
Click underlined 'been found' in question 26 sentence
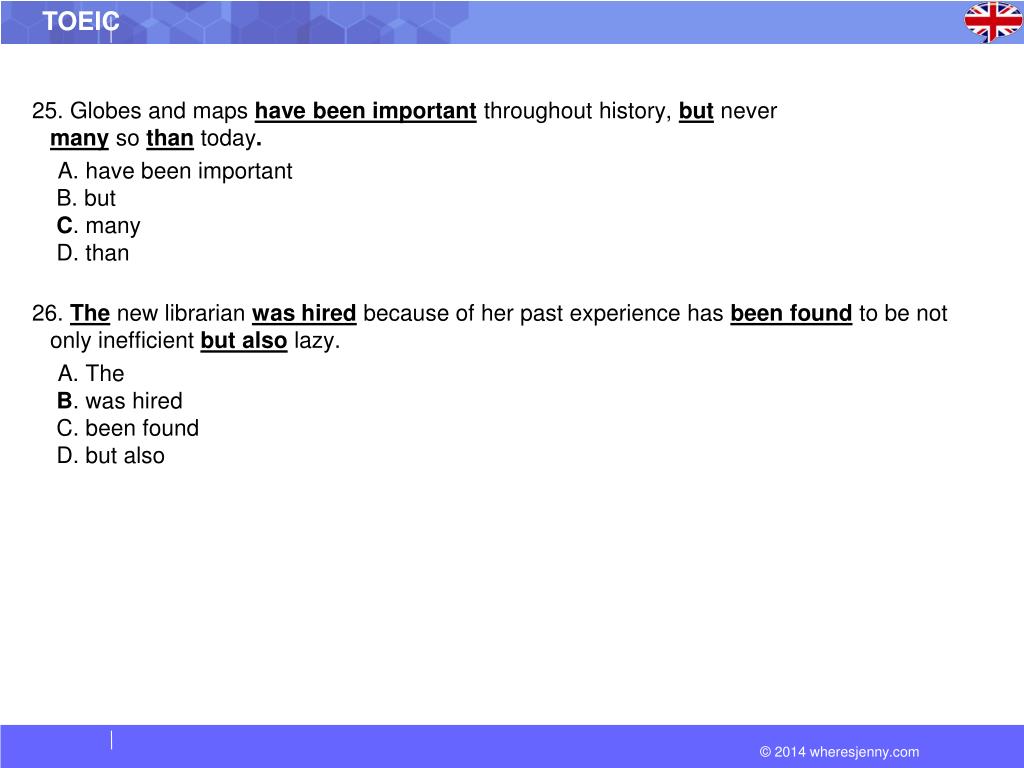pyautogui.click(x=791, y=313)
